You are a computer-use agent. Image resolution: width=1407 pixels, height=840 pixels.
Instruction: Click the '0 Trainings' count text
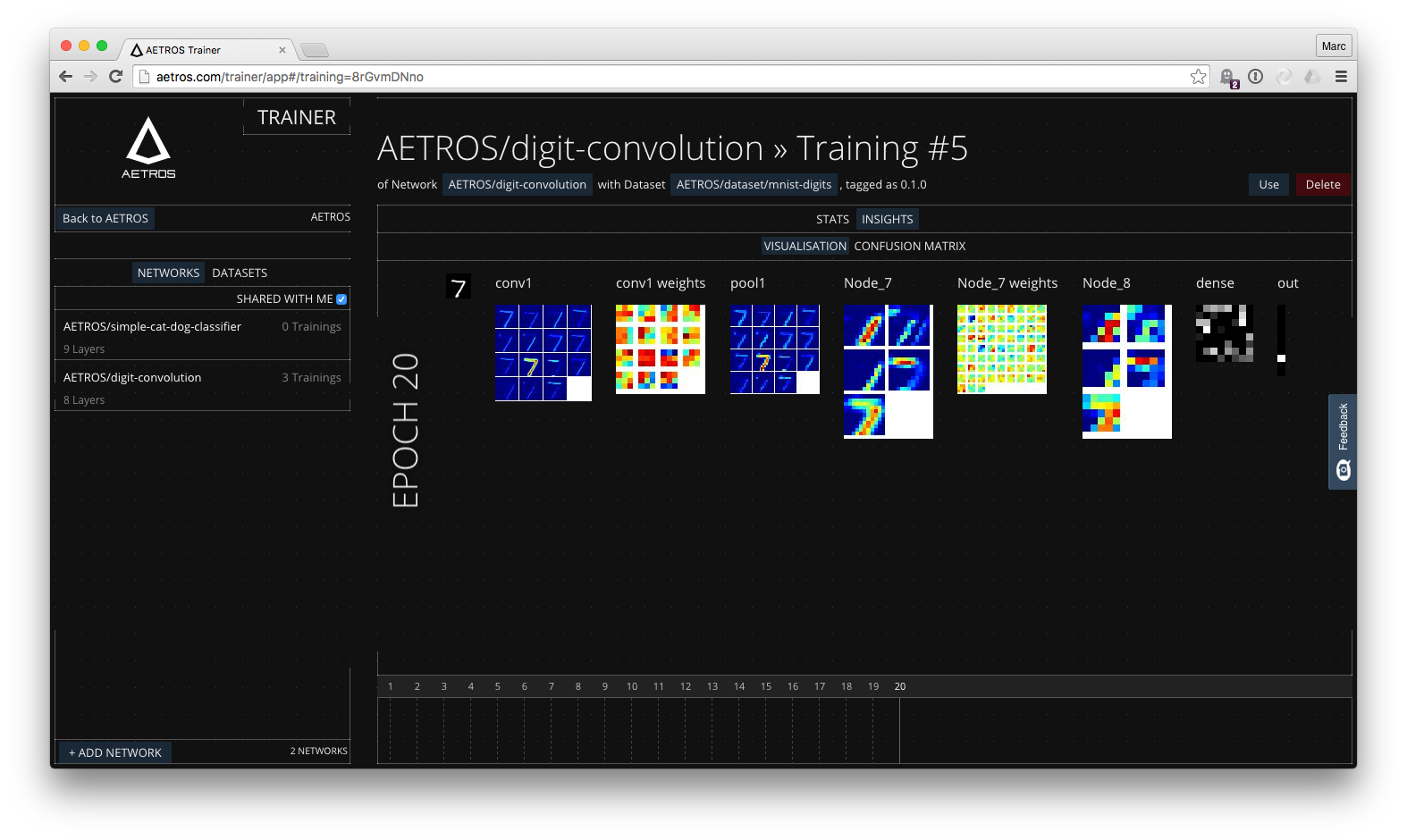[311, 327]
